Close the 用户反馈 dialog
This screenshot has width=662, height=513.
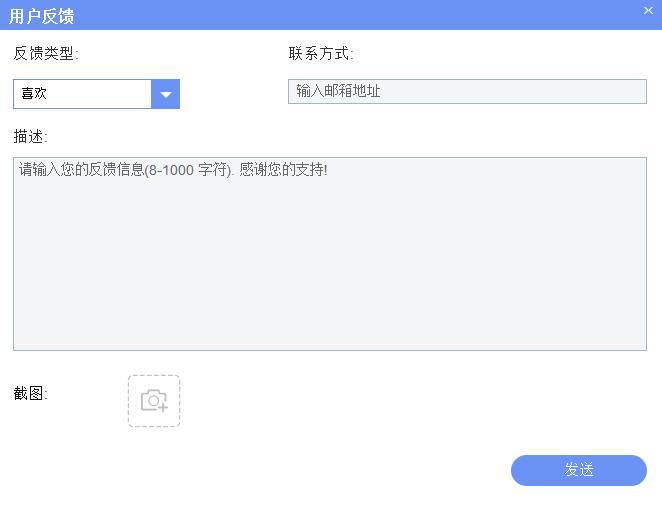click(x=648, y=11)
